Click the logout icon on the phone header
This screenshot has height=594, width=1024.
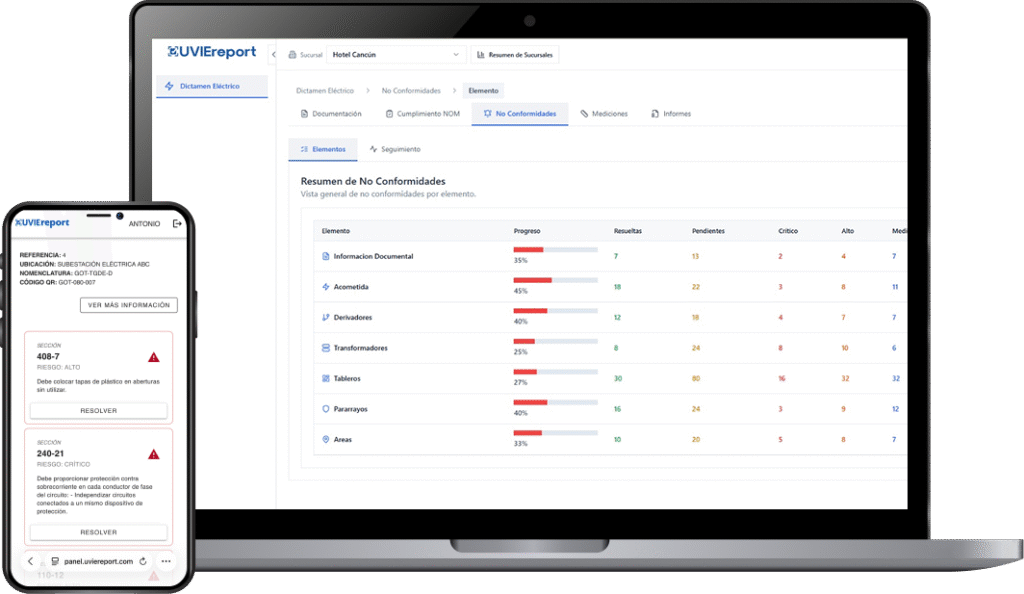point(177,224)
